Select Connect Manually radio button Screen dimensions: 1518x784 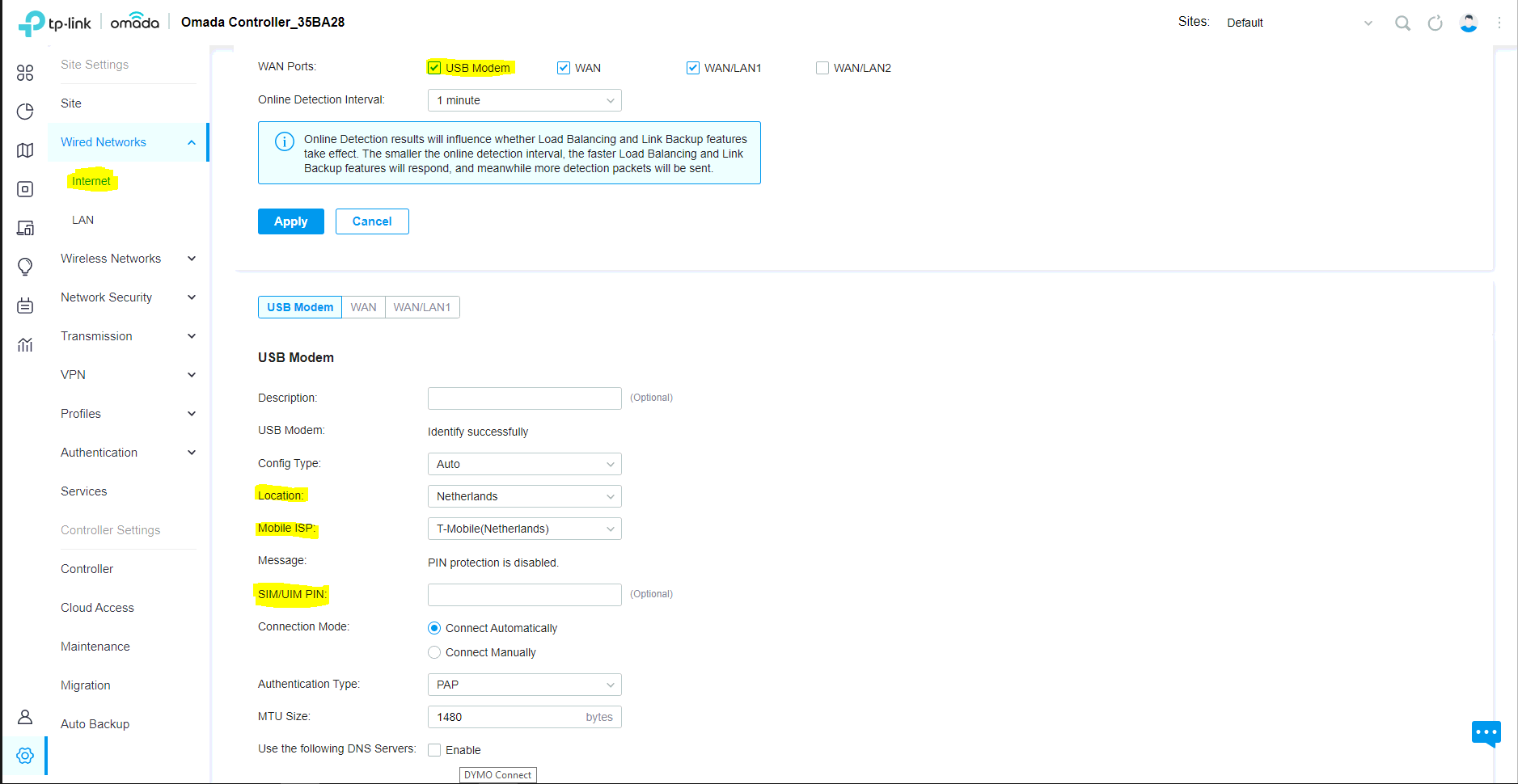tap(434, 652)
